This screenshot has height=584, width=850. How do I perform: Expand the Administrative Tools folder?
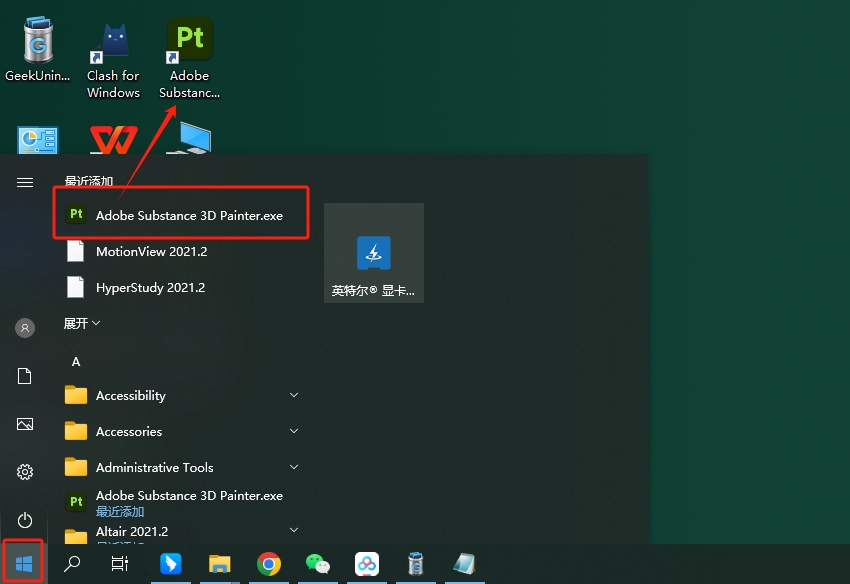coord(154,467)
